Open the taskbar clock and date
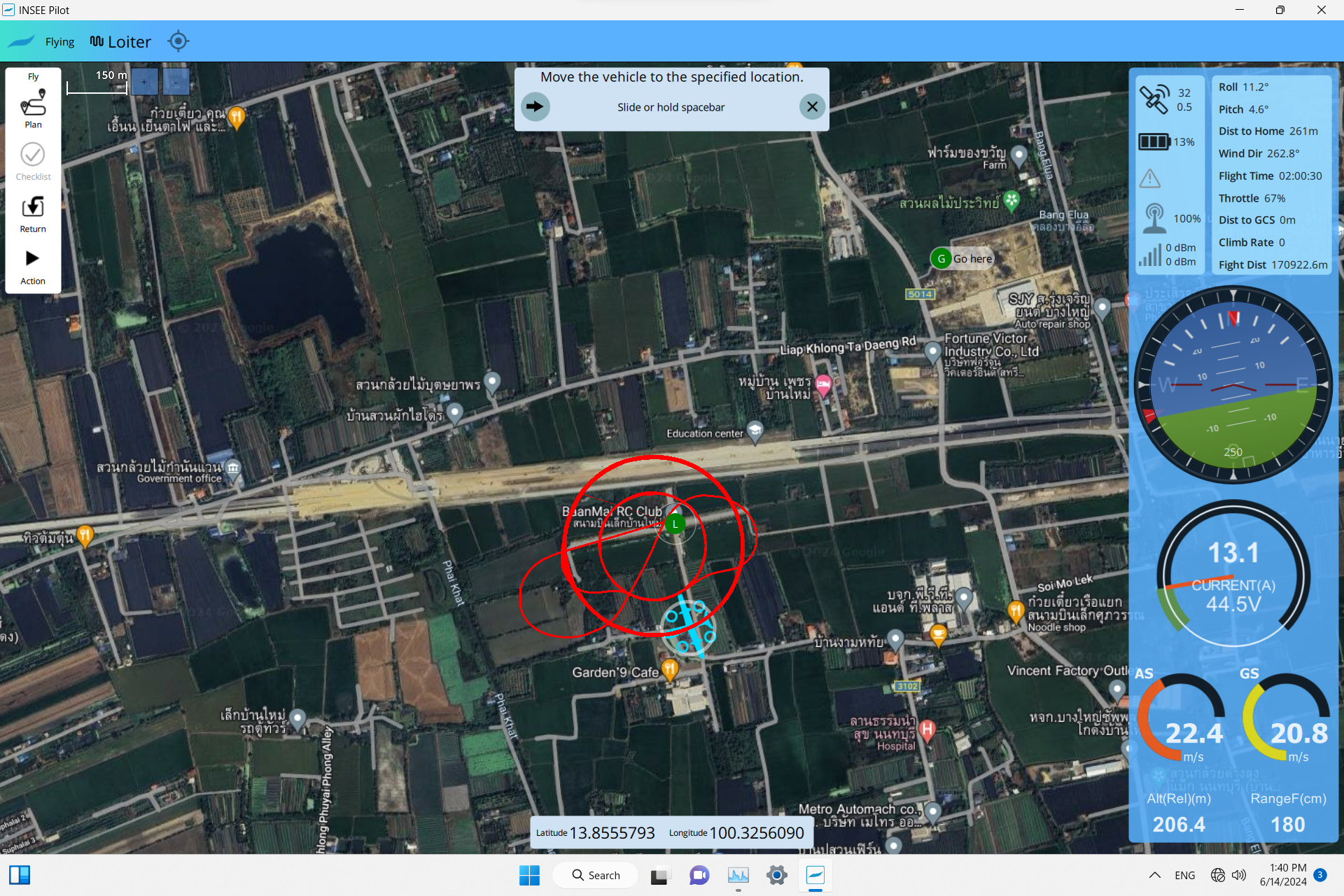The image size is (1344, 896). point(1283,875)
